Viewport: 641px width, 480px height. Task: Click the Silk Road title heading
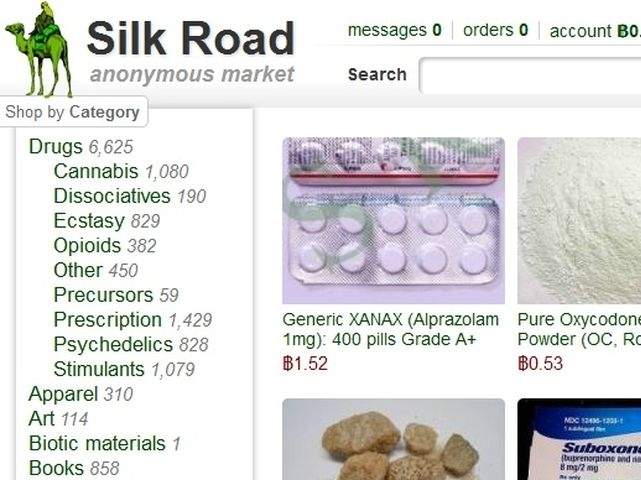point(191,38)
